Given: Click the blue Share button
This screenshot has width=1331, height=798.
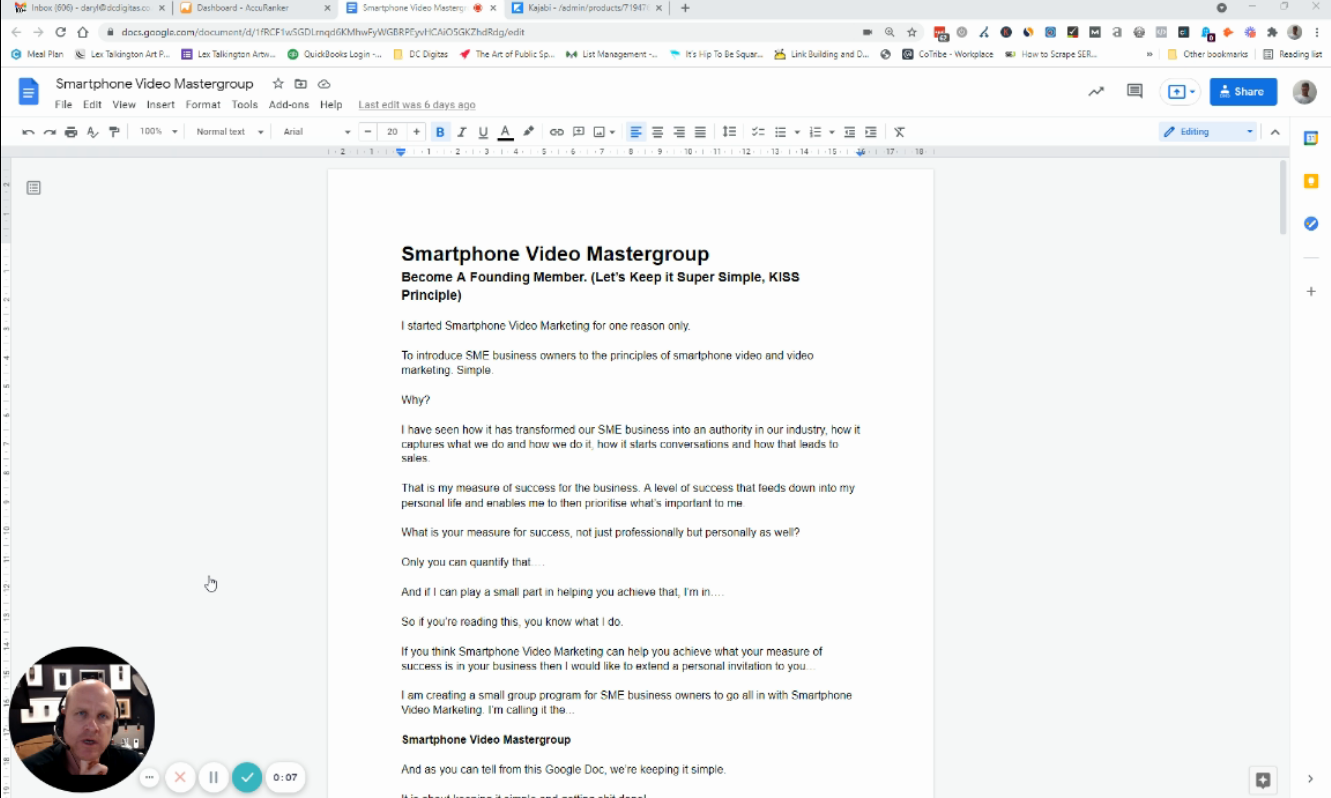Looking at the screenshot, I should pyautogui.click(x=1243, y=91).
